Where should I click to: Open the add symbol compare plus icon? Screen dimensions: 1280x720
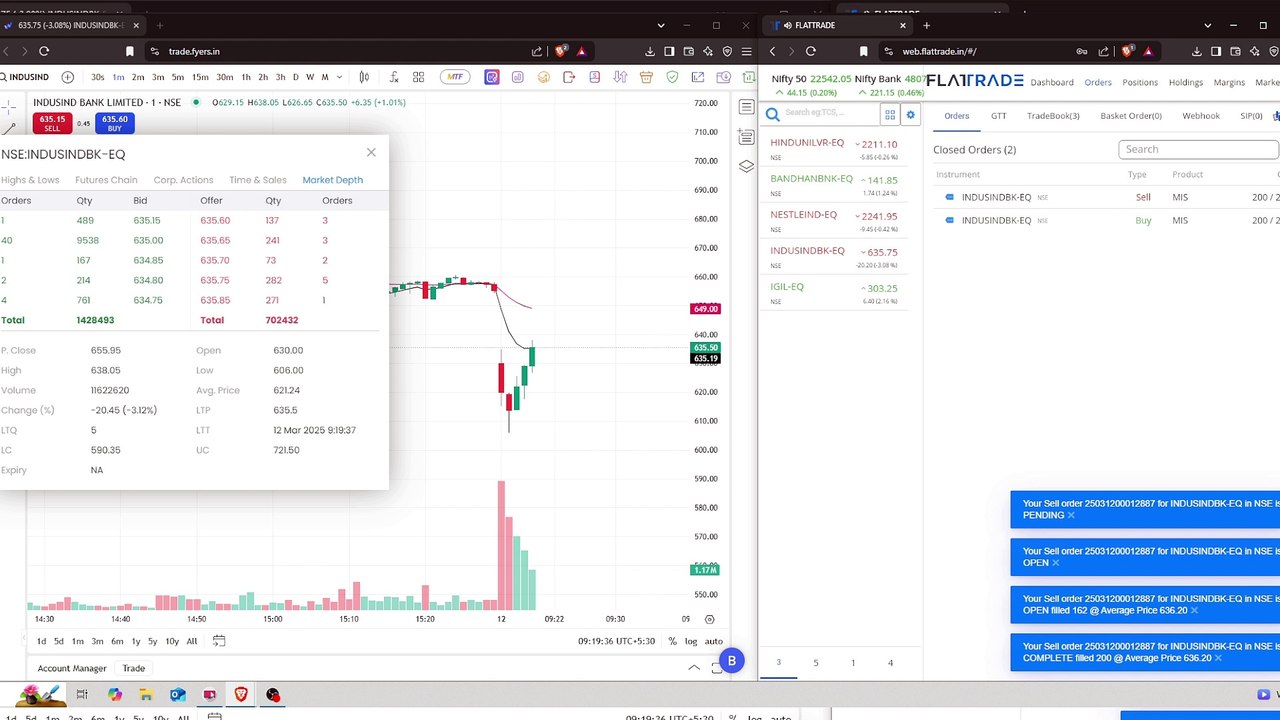coord(67,77)
